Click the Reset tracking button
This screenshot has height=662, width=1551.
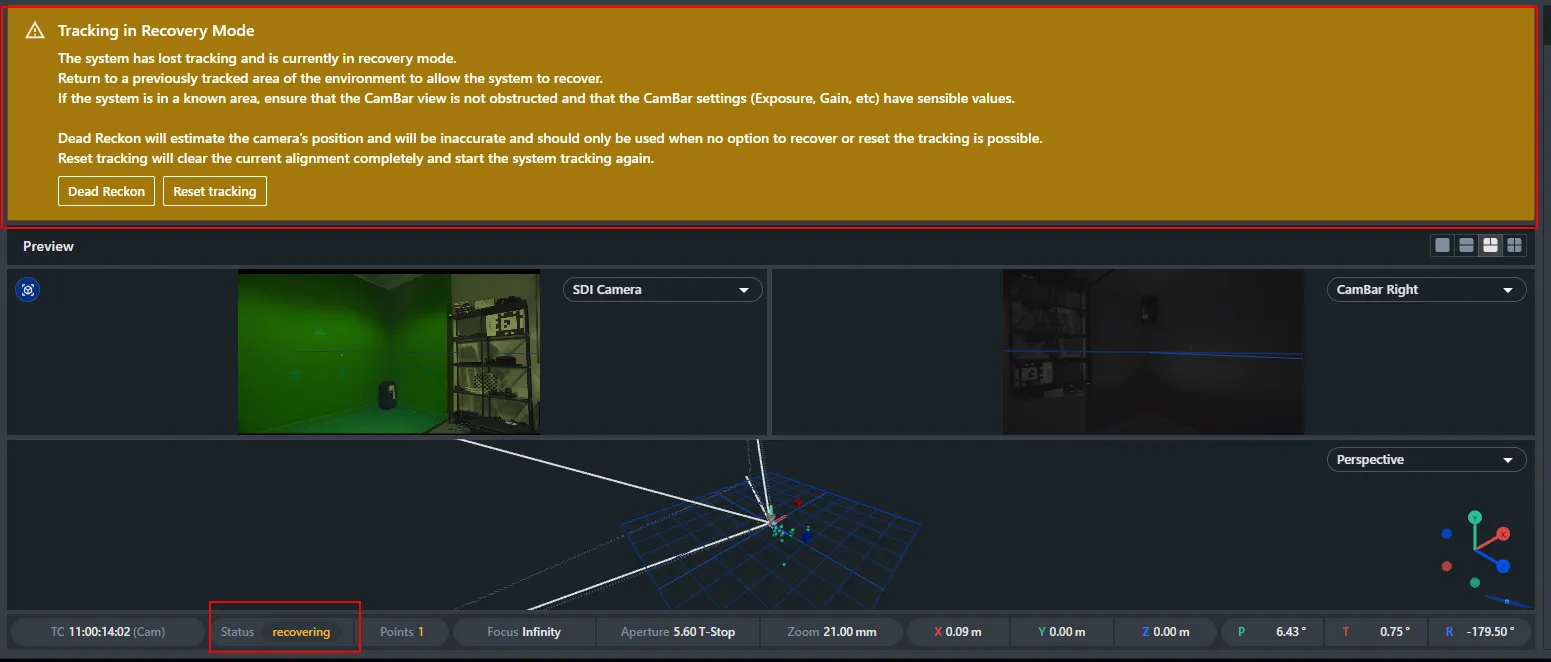pos(215,191)
